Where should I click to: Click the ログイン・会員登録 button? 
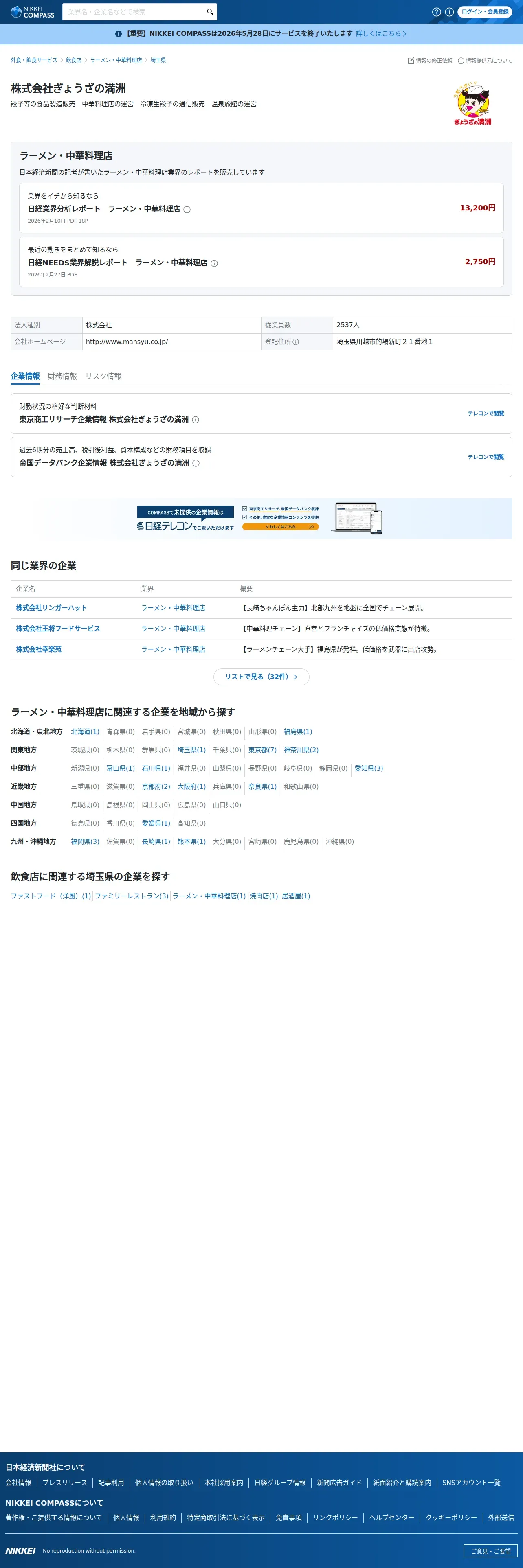pyautogui.click(x=485, y=11)
